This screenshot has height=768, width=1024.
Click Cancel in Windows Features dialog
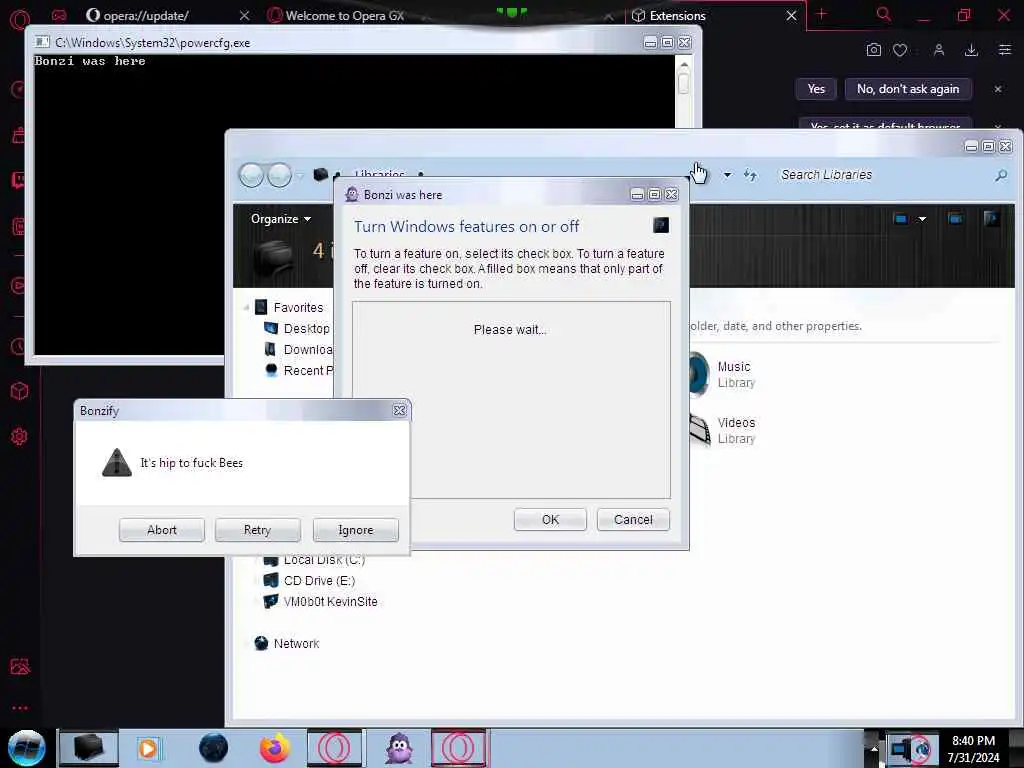click(633, 519)
